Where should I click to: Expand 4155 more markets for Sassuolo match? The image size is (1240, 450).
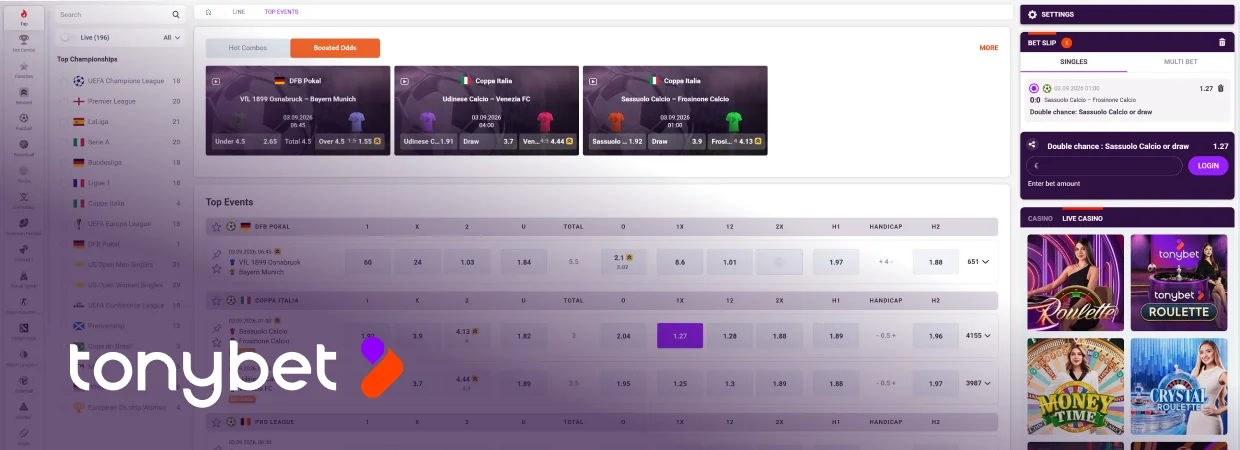coord(979,336)
